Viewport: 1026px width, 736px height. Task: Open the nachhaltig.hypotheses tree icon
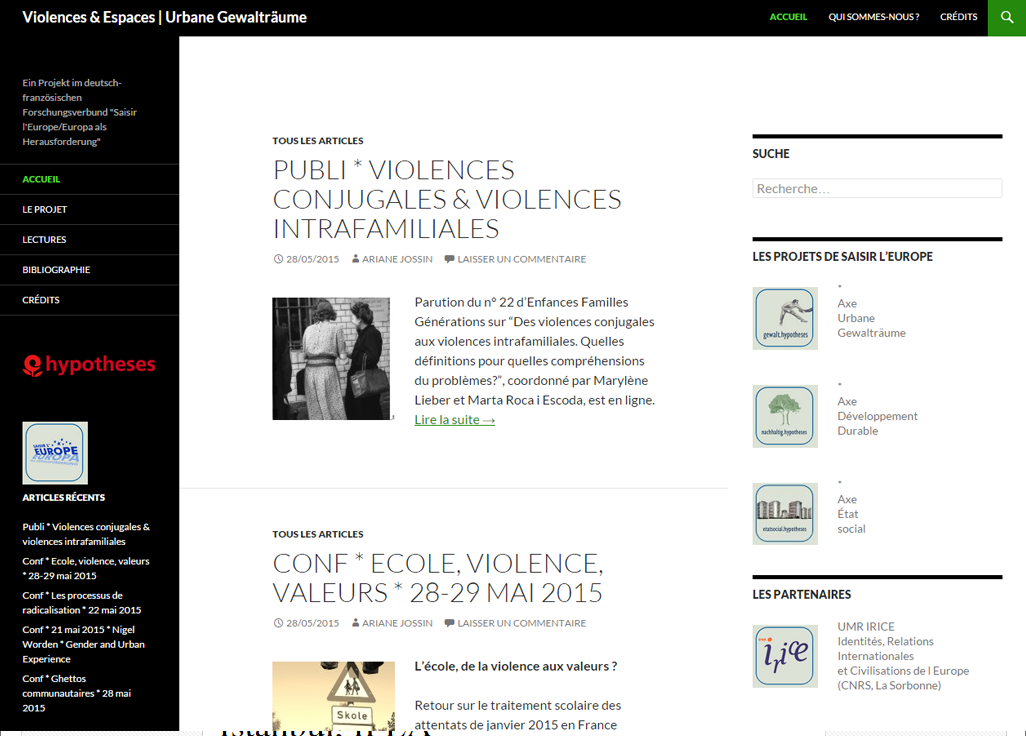(x=785, y=416)
